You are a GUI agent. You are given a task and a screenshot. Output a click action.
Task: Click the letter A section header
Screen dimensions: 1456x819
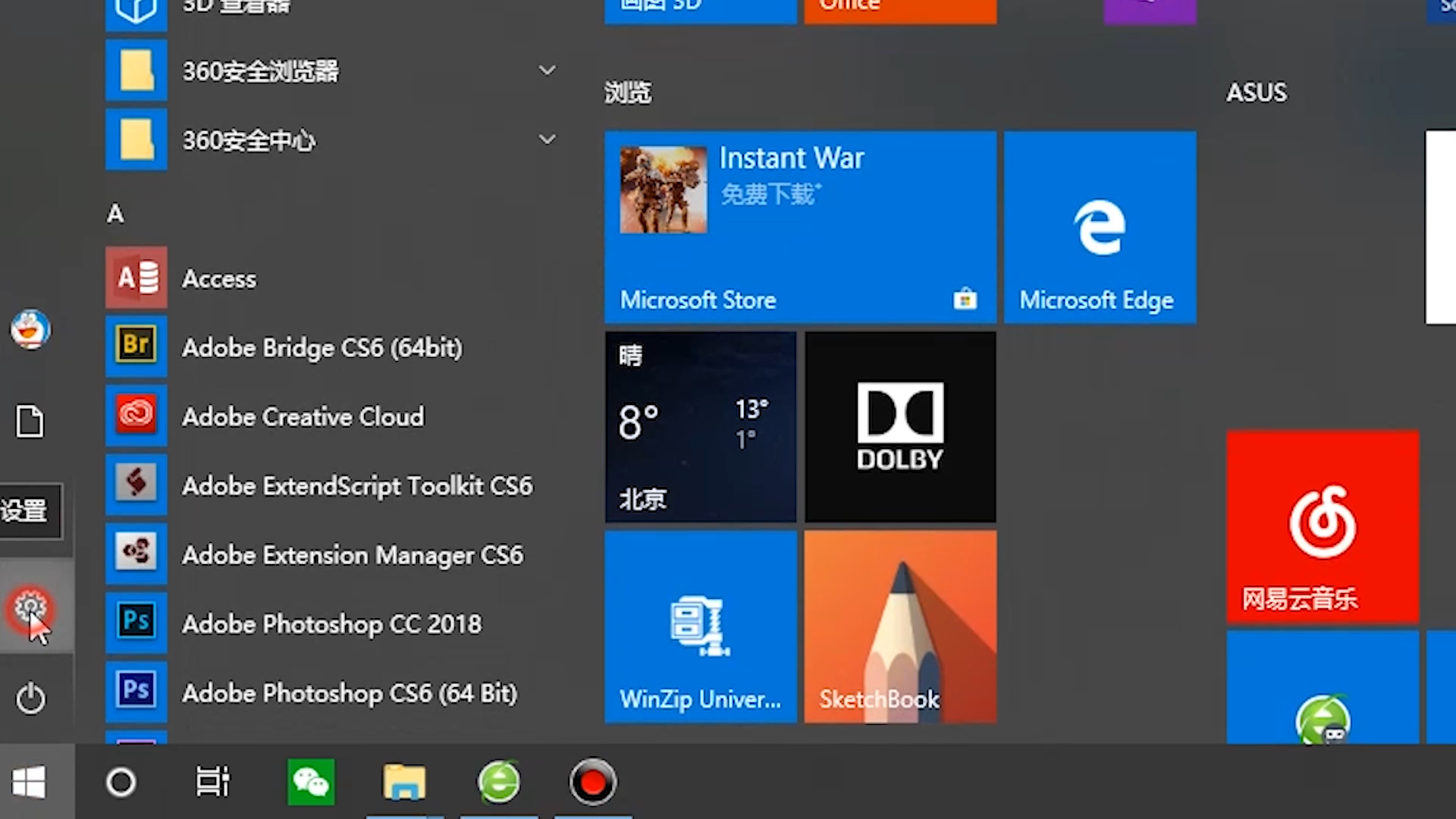click(x=115, y=214)
